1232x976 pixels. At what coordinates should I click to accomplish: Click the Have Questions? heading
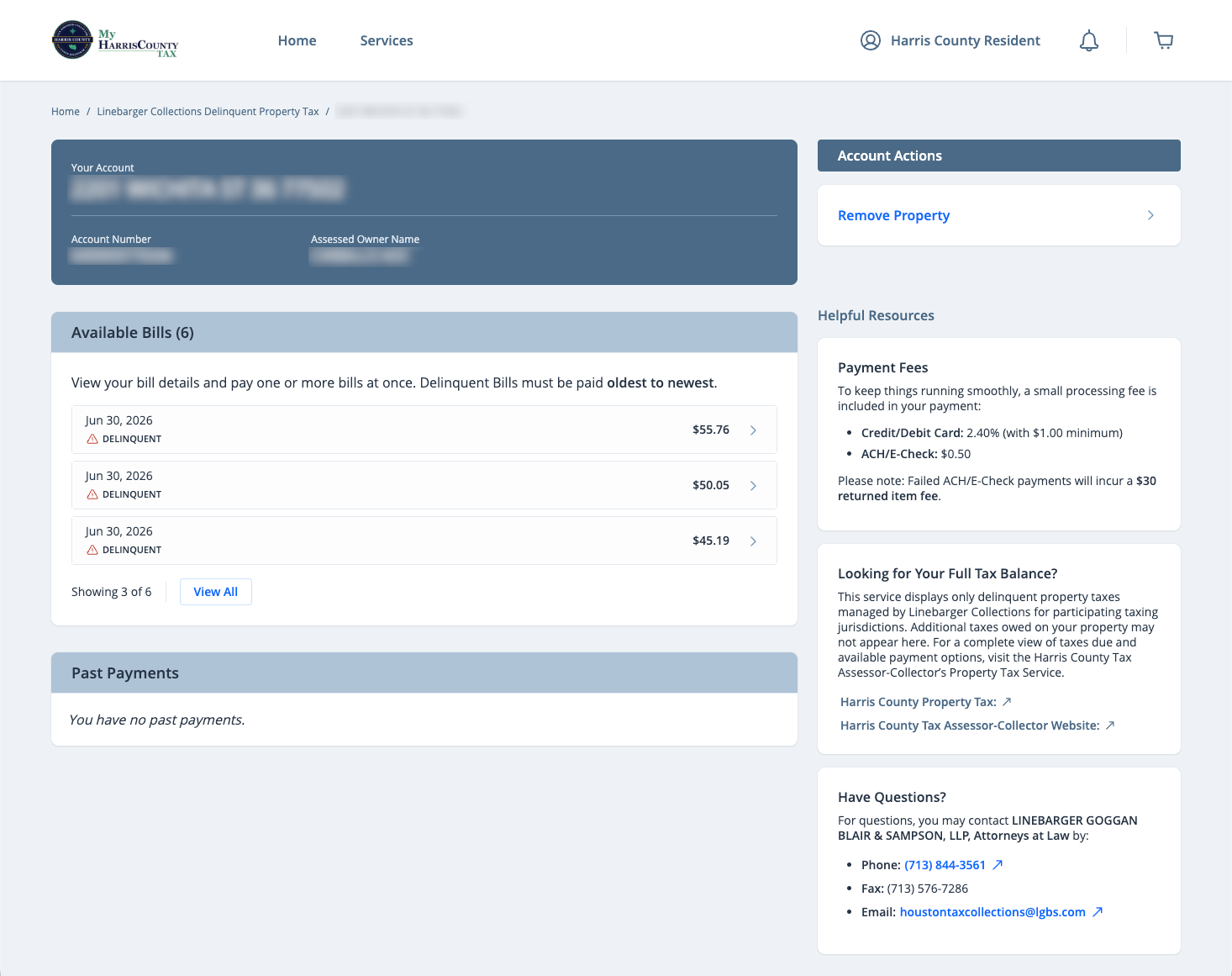pyautogui.click(x=892, y=797)
